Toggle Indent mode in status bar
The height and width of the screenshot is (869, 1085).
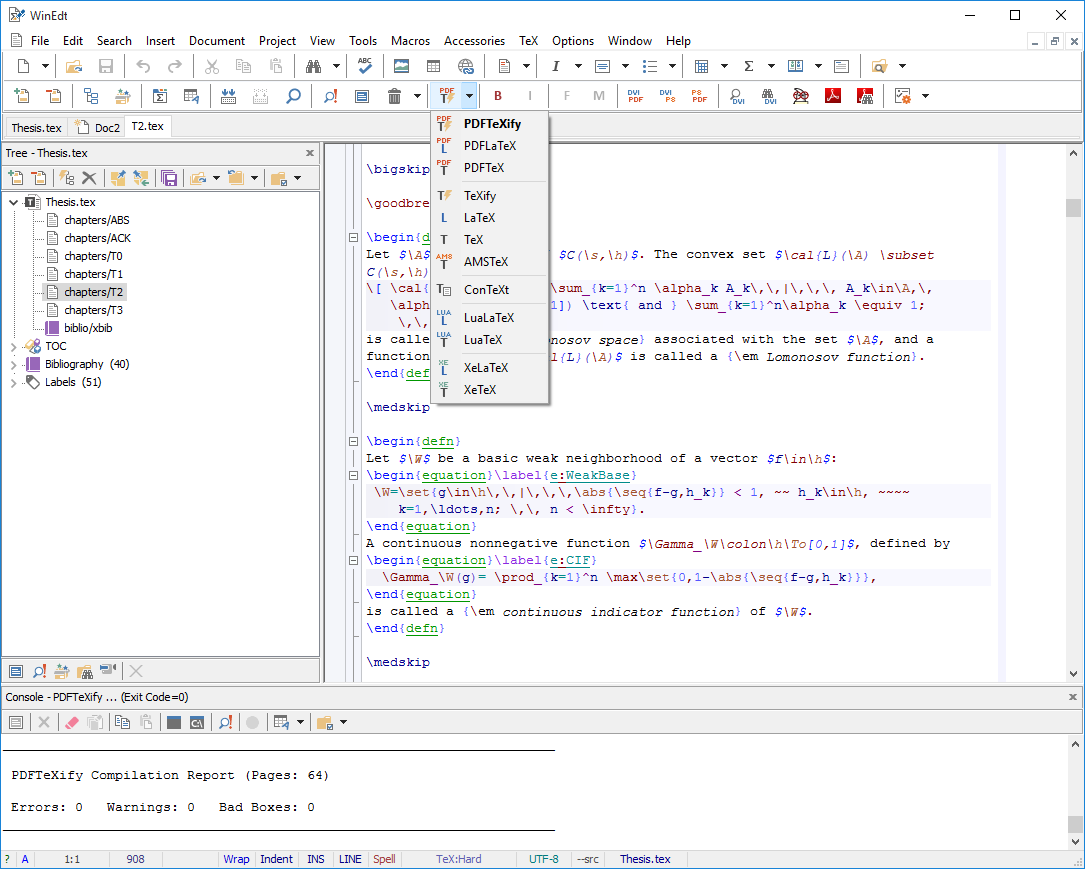[276, 859]
